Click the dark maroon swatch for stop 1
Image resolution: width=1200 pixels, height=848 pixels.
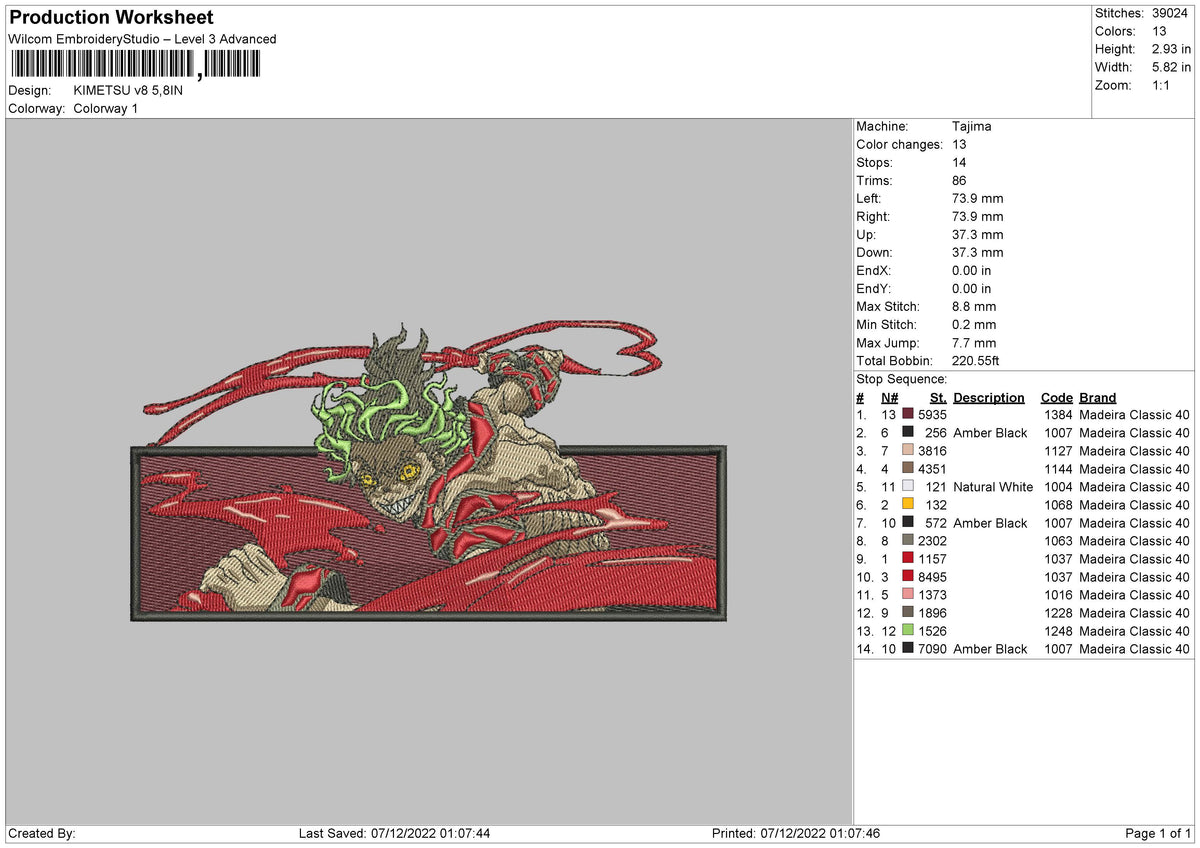tap(908, 415)
